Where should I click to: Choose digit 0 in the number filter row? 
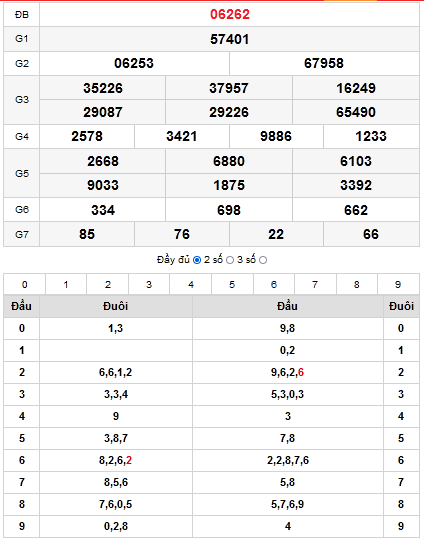(x=24, y=285)
